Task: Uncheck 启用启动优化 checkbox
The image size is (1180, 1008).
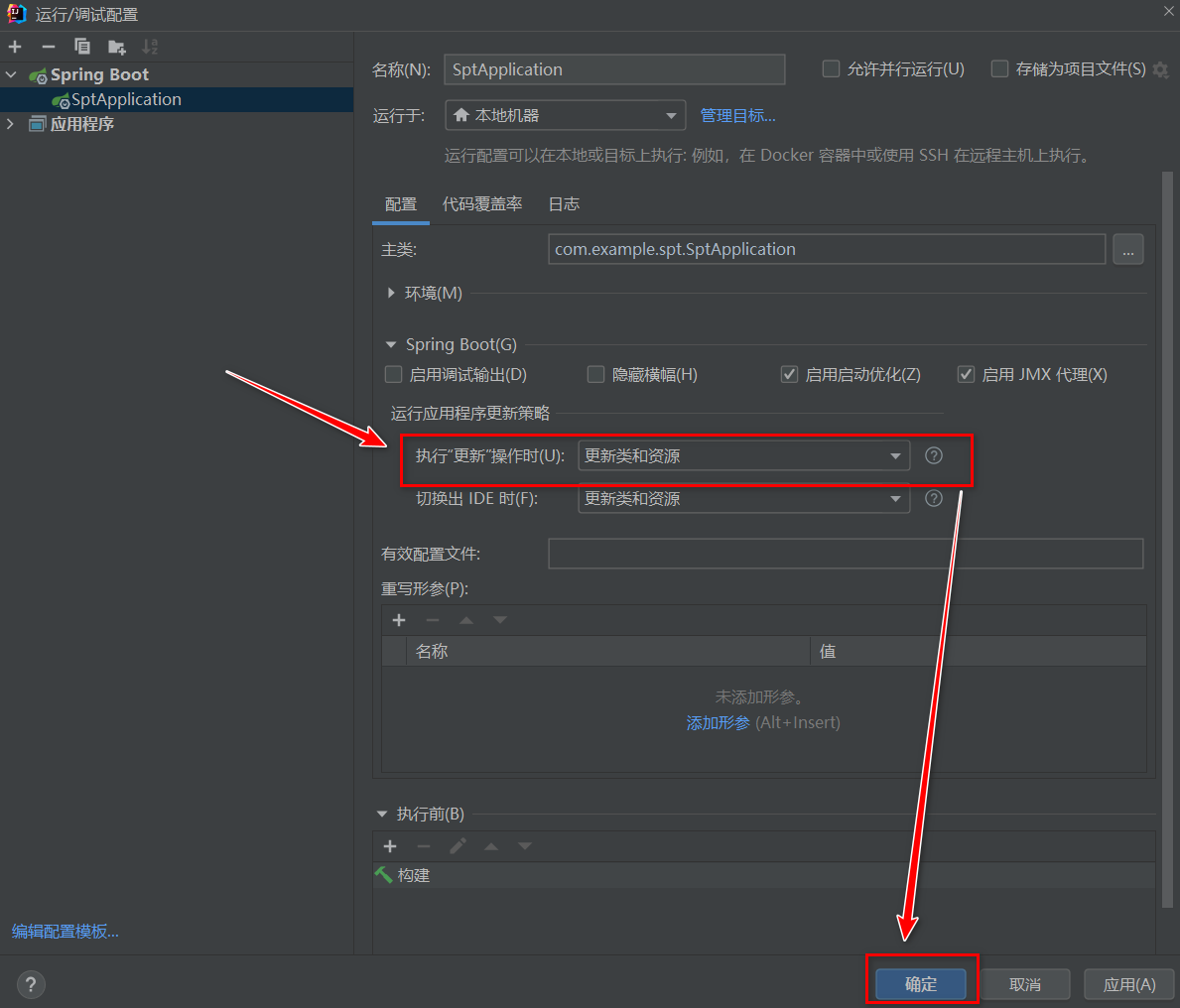Action: (x=789, y=375)
